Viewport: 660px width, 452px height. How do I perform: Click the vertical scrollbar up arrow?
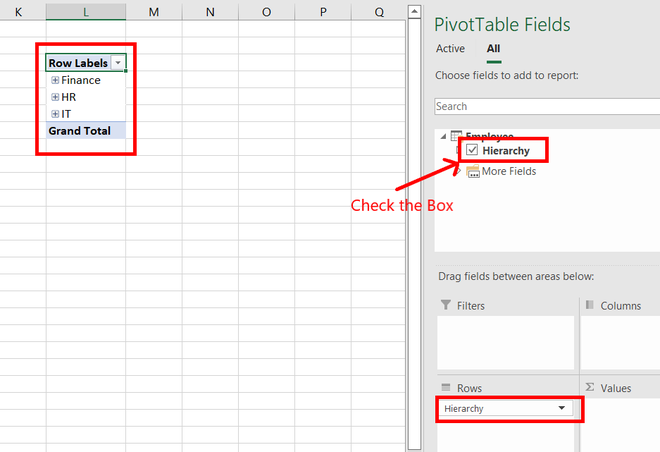414,11
